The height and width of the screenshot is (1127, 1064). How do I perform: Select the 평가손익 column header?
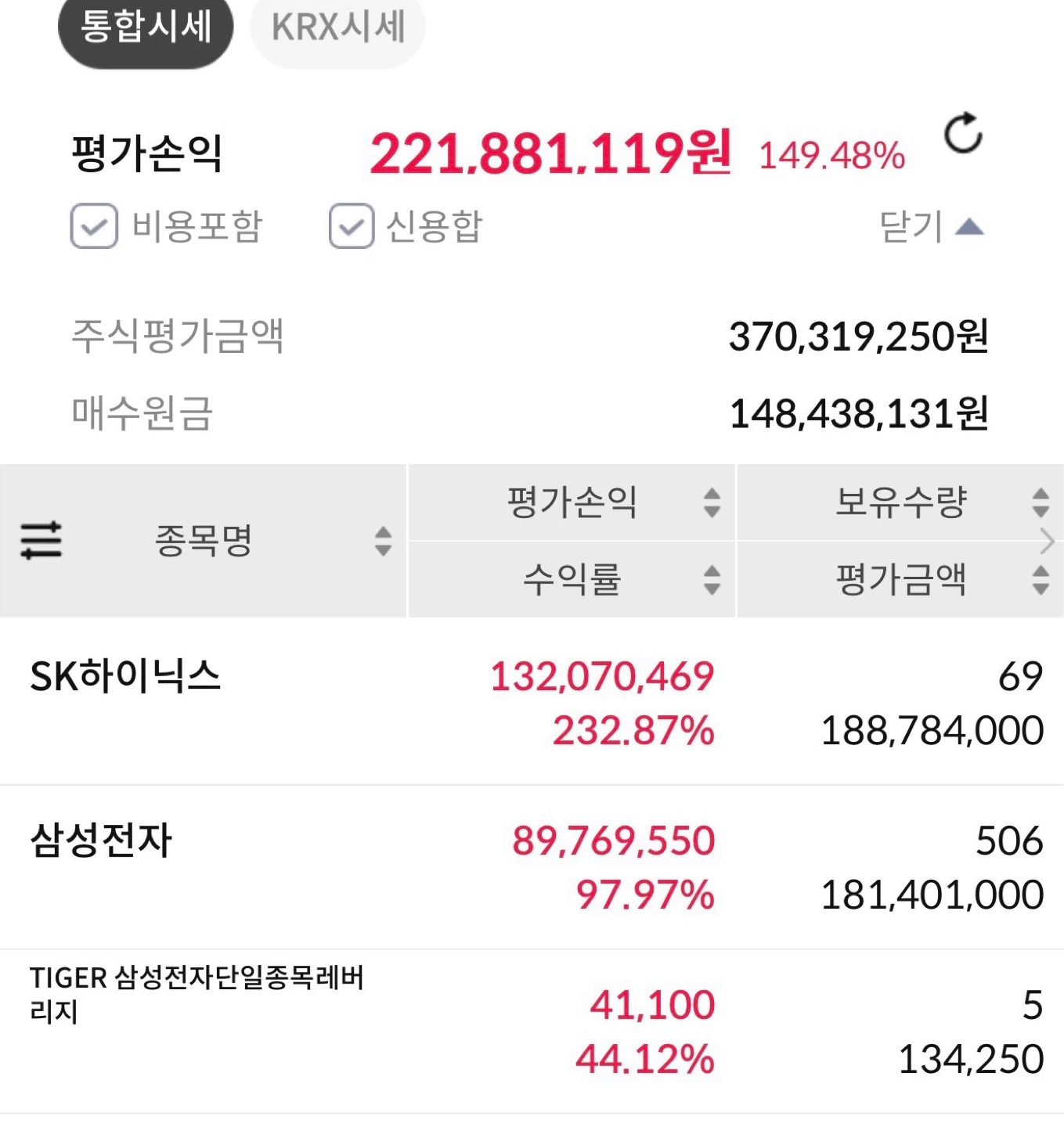[x=572, y=502]
